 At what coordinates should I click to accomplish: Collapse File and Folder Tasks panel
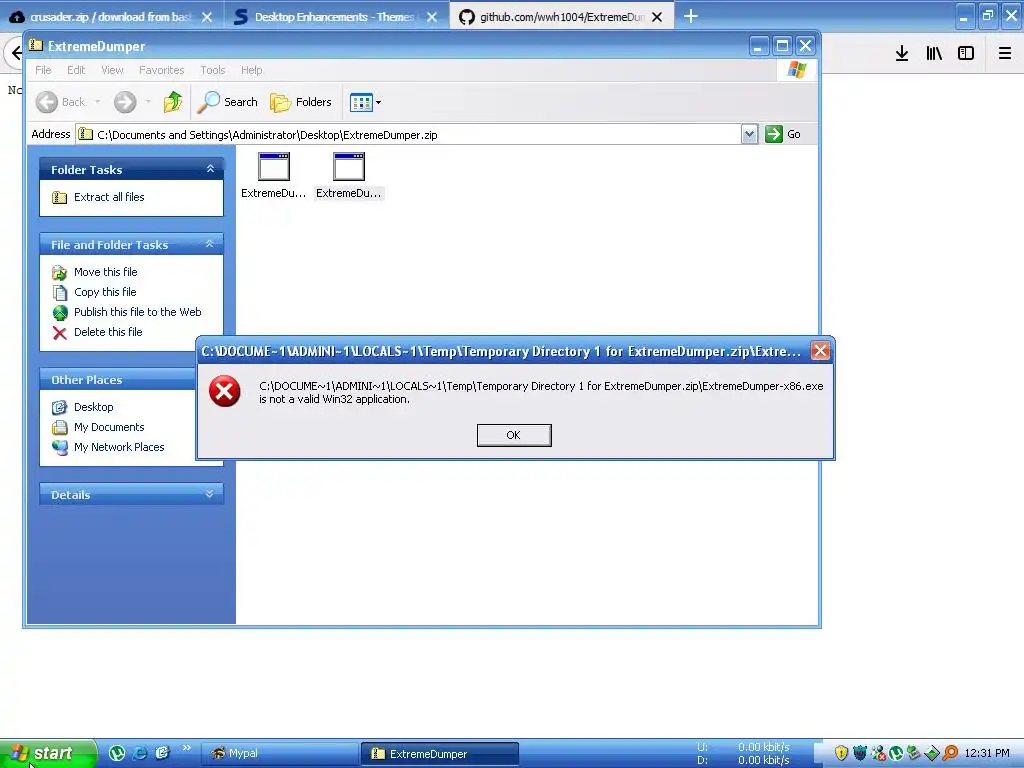tap(210, 244)
